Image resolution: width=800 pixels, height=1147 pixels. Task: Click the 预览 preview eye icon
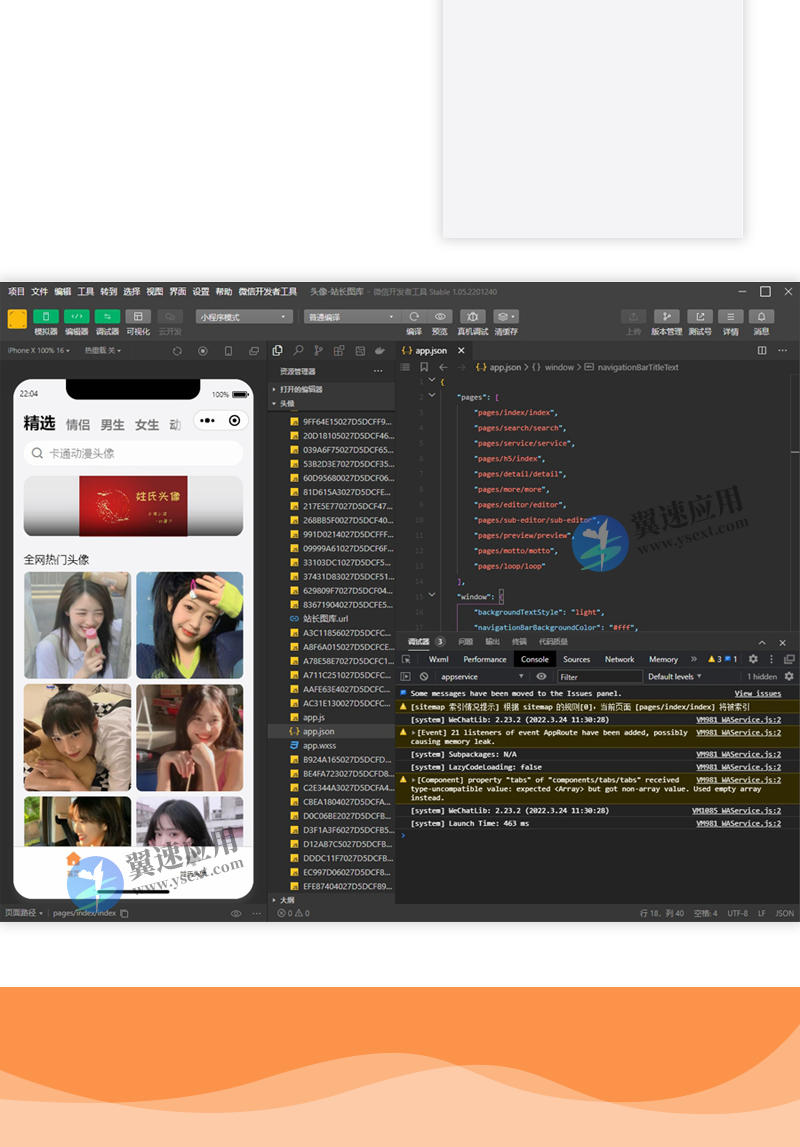[440, 317]
